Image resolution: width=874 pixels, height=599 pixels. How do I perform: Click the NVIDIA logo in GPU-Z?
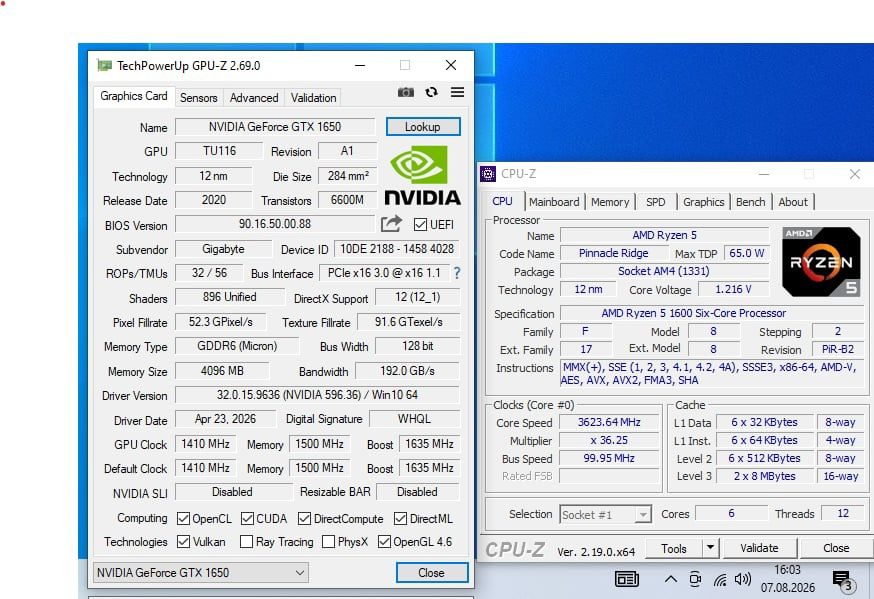423,176
